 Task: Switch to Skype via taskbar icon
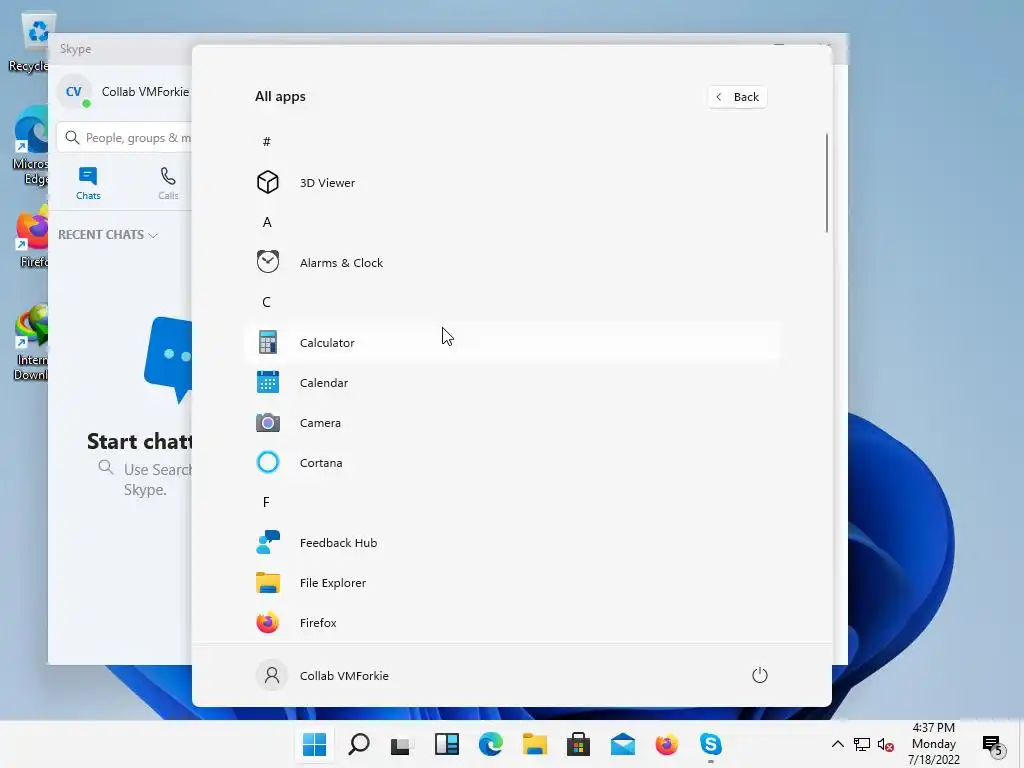[711, 744]
